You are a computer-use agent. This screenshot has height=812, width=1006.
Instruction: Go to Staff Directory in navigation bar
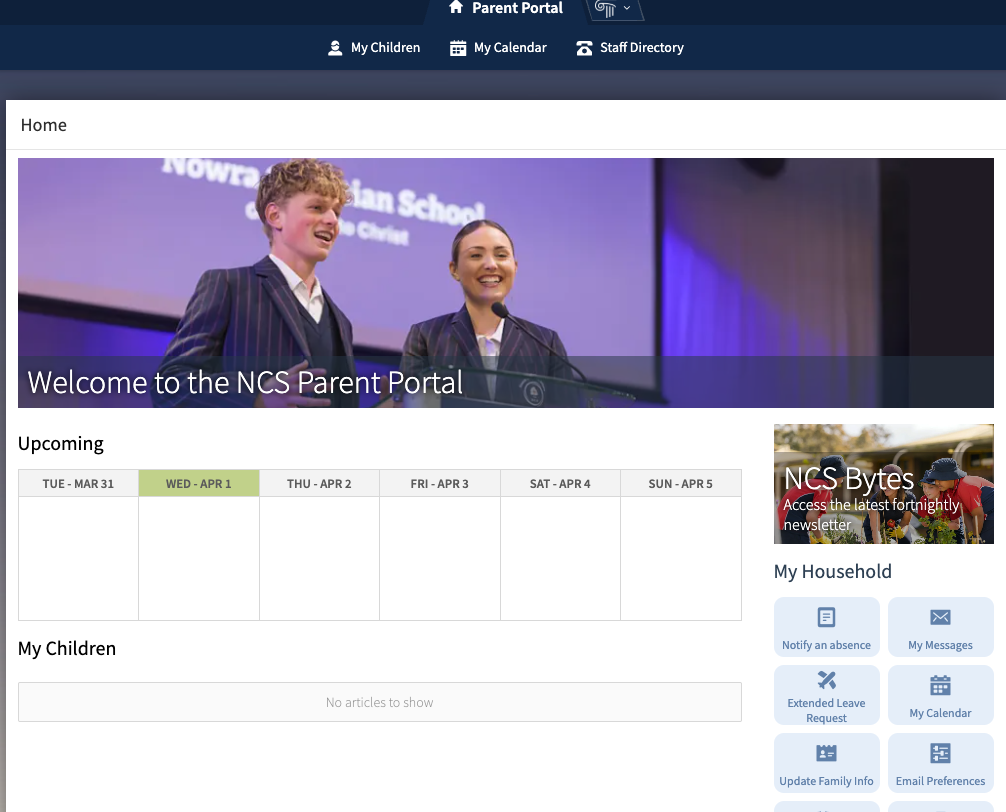point(641,48)
